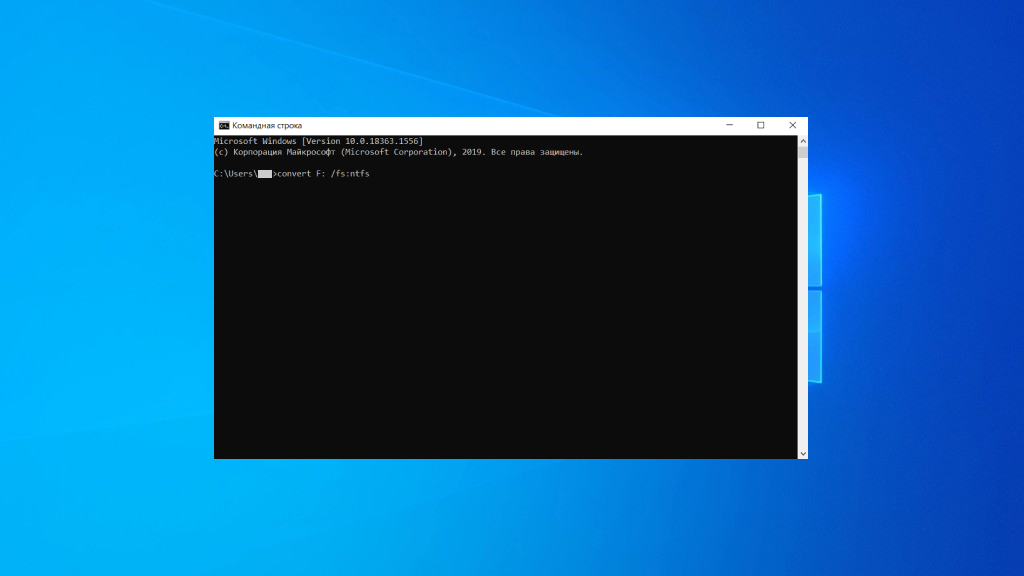Click the scrollbar up arrow
1024x576 pixels.
tap(802, 141)
